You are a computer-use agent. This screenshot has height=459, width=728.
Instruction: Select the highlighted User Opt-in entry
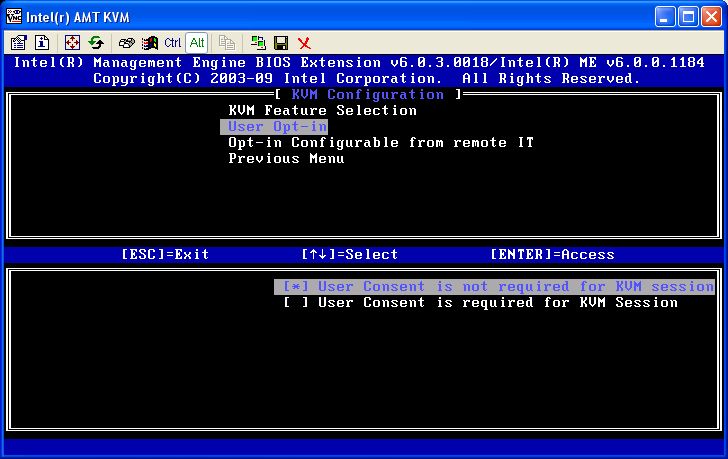pyautogui.click(x=274, y=127)
